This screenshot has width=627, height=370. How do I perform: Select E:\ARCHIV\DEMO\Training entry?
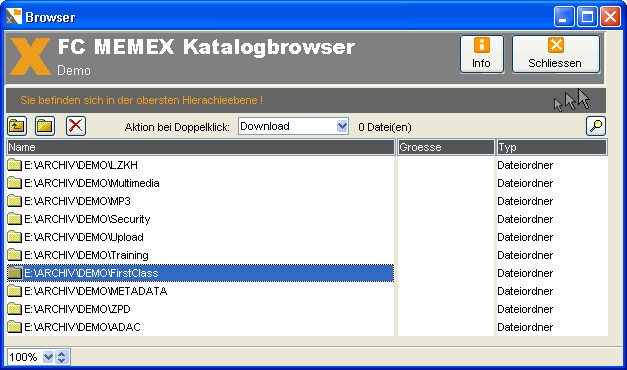coord(86,255)
